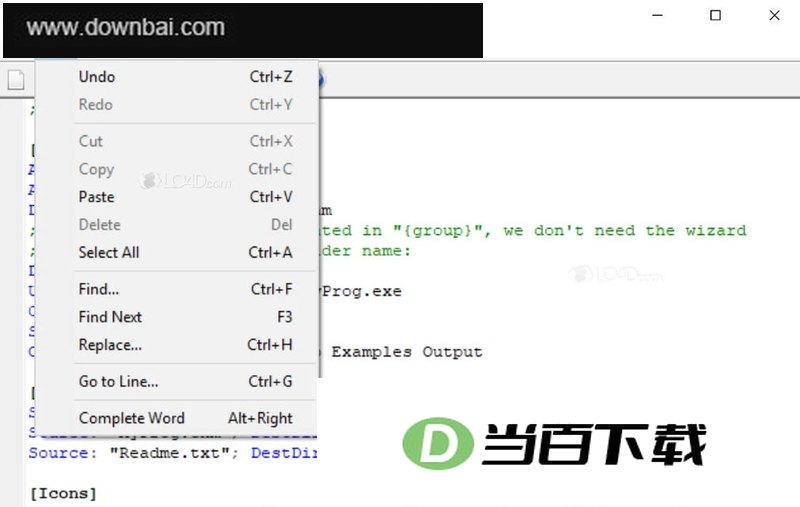Choose Select All in the menu
Screen dimensions: 800x507
186,252
